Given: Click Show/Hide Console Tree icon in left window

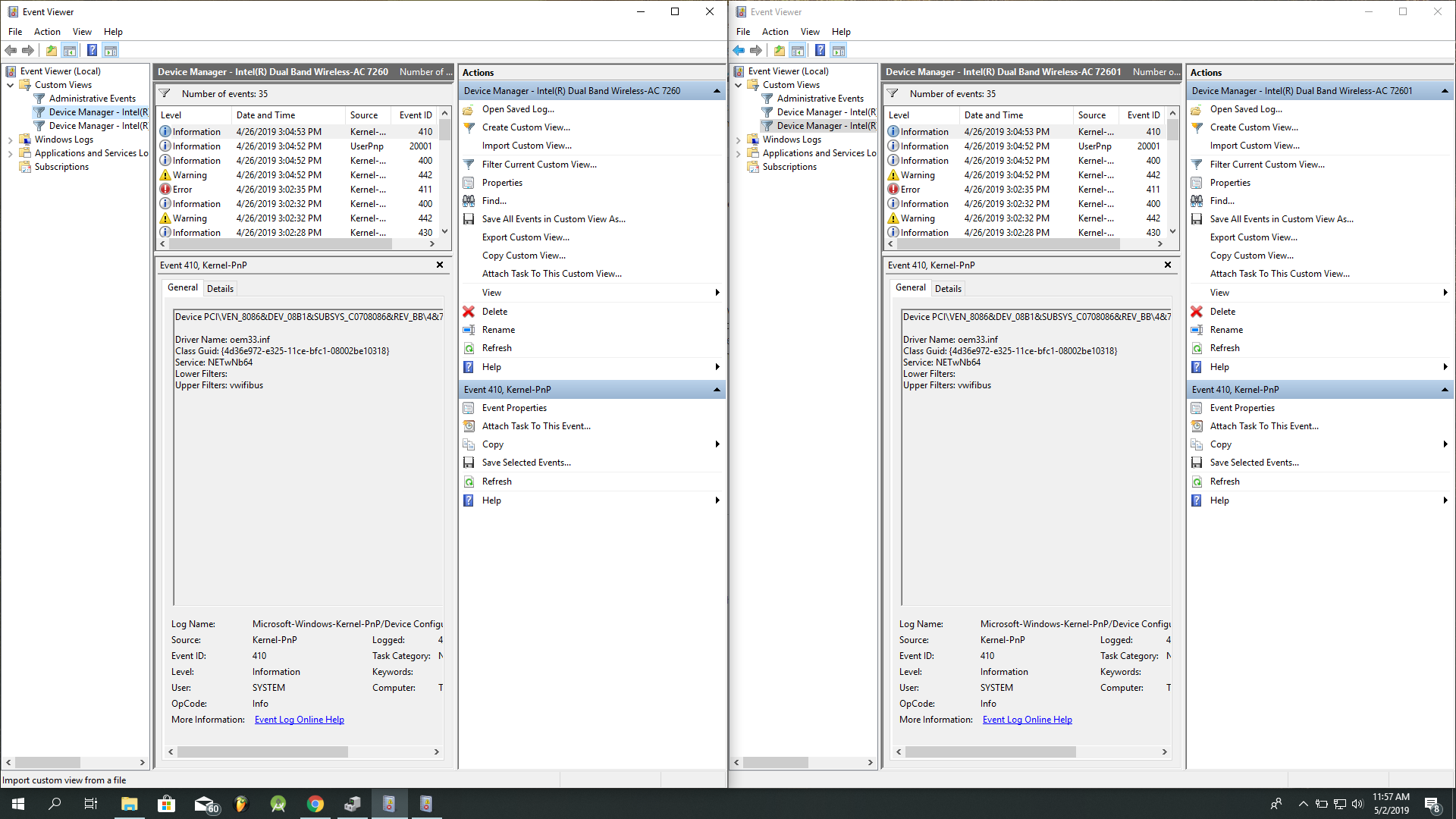Looking at the screenshot, I should tap(70, 51).
